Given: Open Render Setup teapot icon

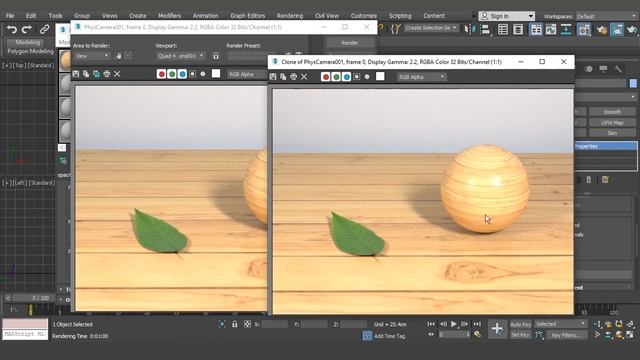Looking at the screenshot, I should 602,29.
